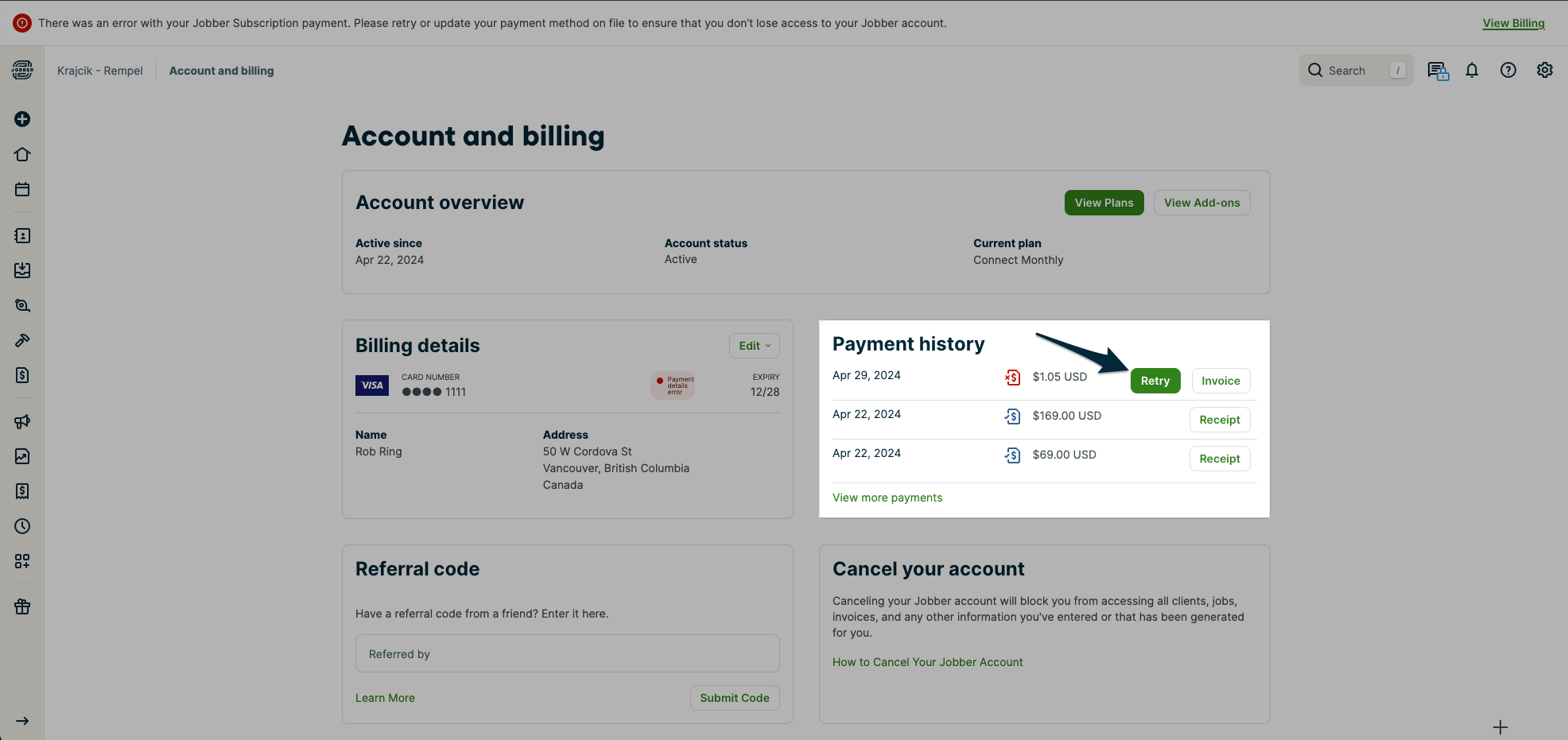Click the Referred by input field

567,653
